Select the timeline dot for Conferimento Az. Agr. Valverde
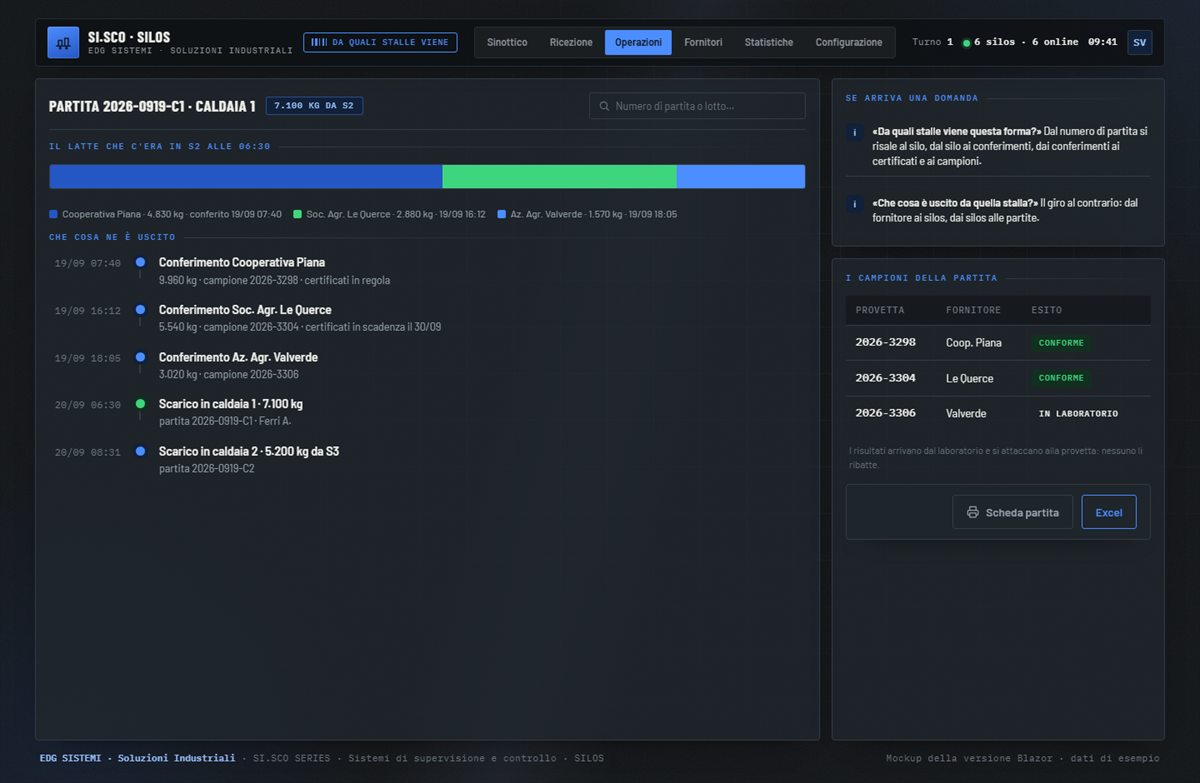This screenshot has width=1200, height=783. 140,357
